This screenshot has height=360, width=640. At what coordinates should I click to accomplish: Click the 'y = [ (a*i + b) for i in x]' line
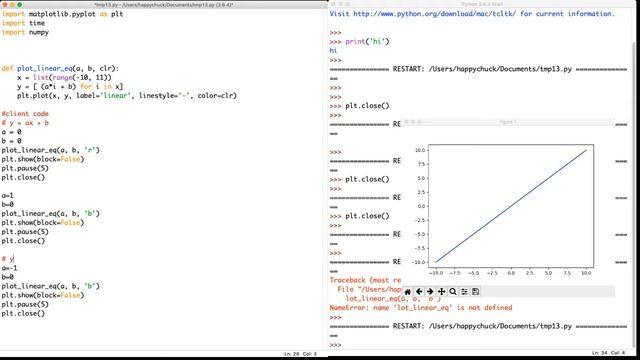click(x=70, y=87)
